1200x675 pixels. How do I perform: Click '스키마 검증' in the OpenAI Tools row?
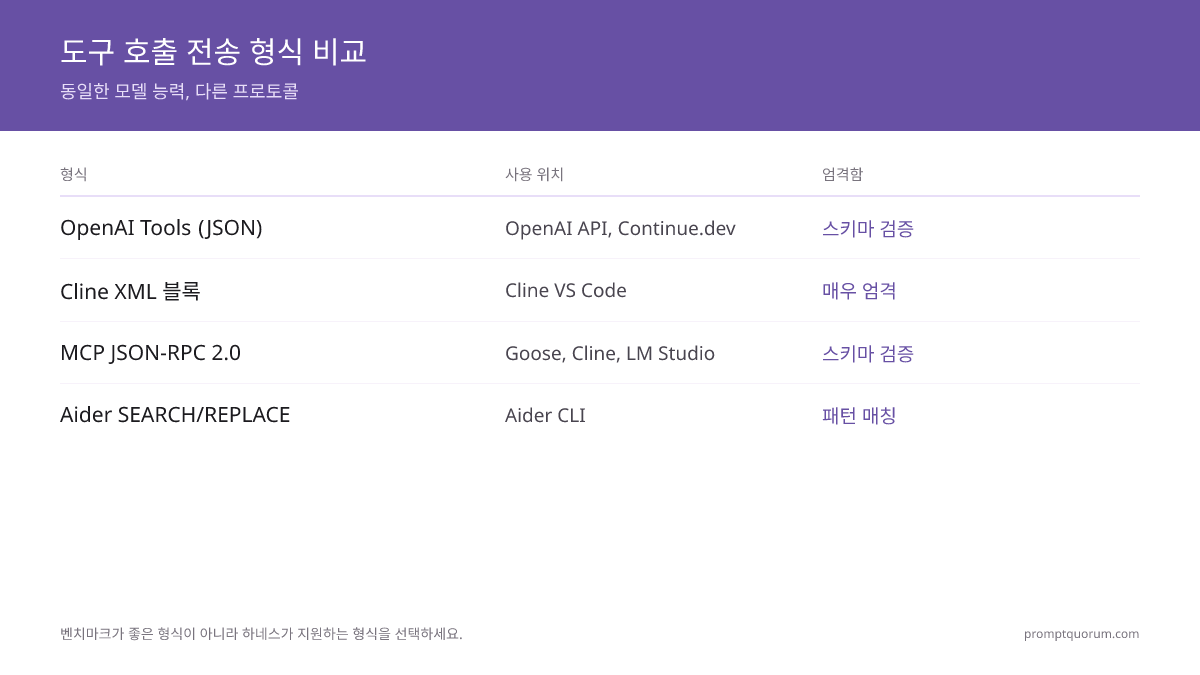(x=868, y=228)
